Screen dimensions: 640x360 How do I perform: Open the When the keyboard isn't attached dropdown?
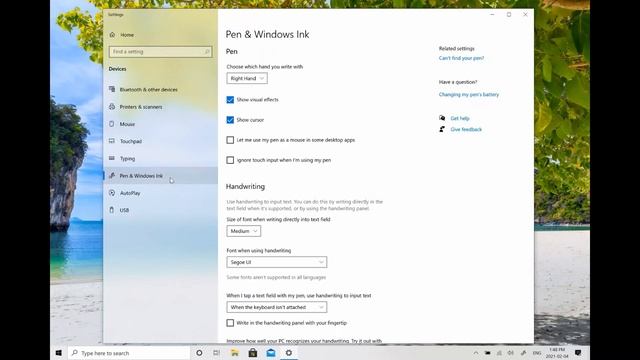tap(277, 307)
